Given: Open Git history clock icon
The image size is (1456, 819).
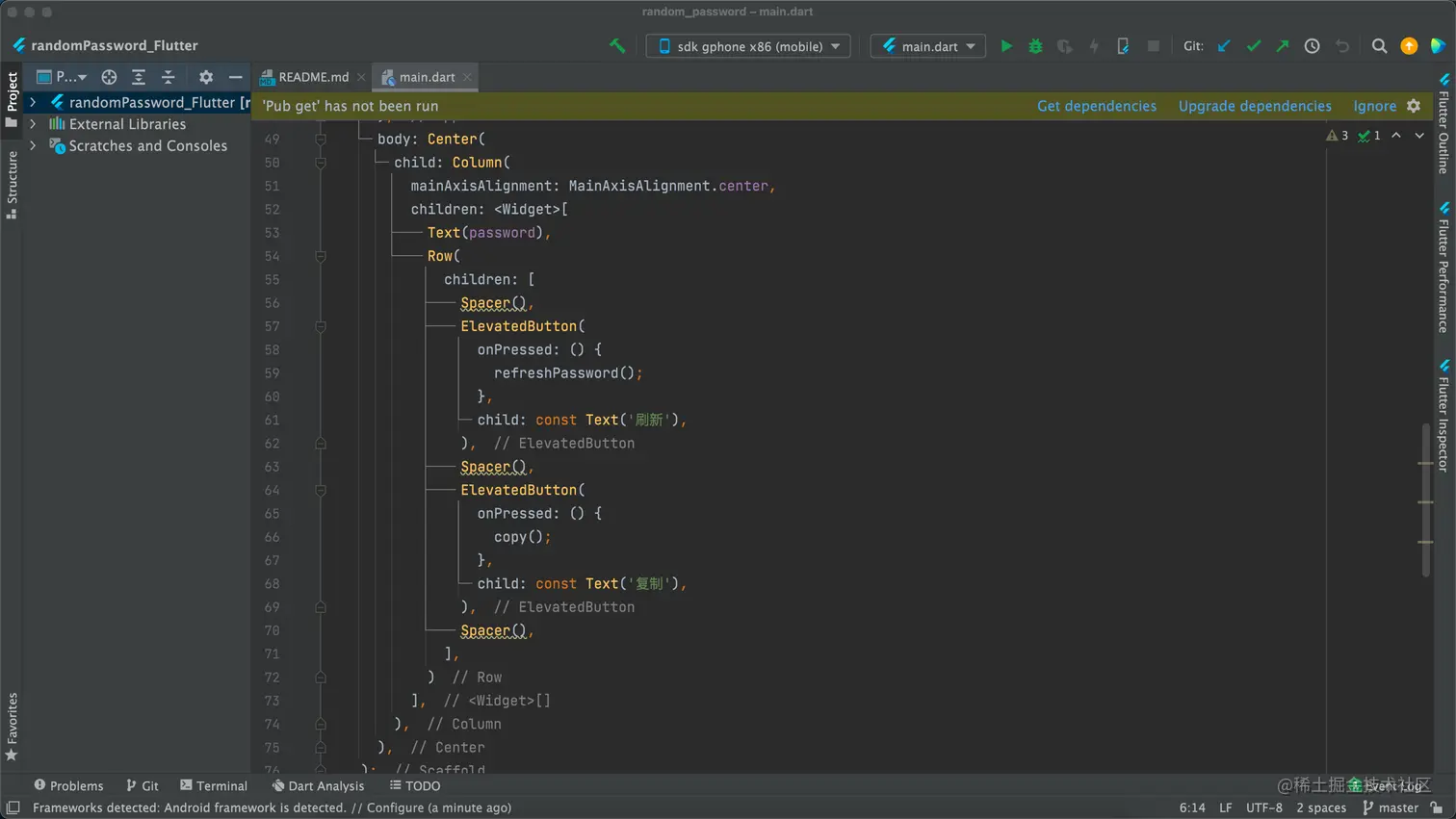Looking at the screenshot, I should 1312,46.
